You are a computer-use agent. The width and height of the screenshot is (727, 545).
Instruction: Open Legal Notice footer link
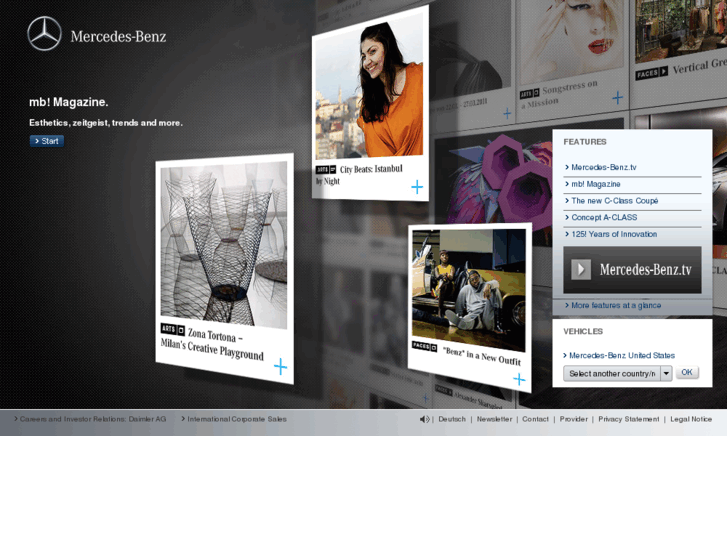point(691,419)
